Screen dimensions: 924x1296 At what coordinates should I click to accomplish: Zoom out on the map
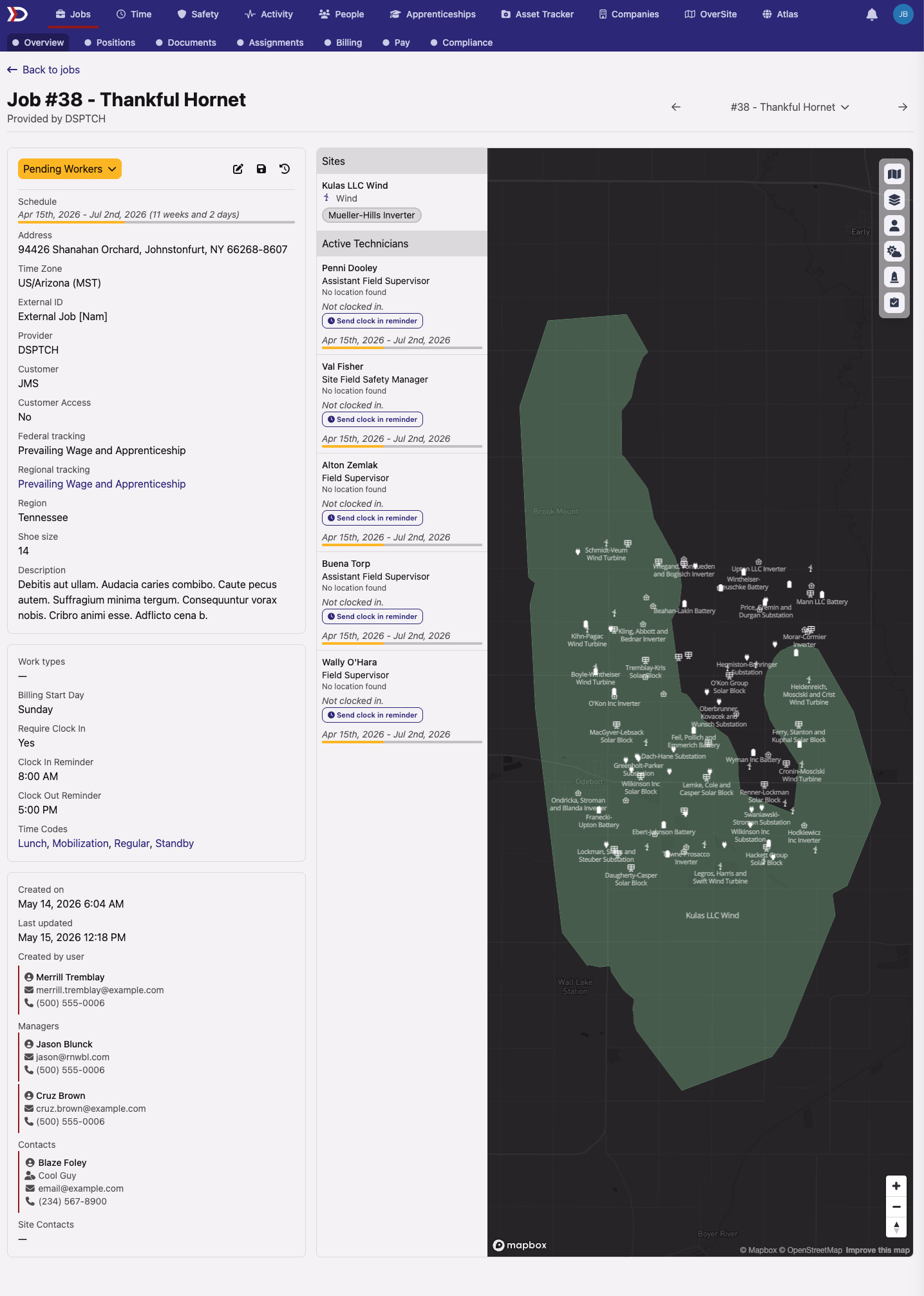[x=896, y=1206]
